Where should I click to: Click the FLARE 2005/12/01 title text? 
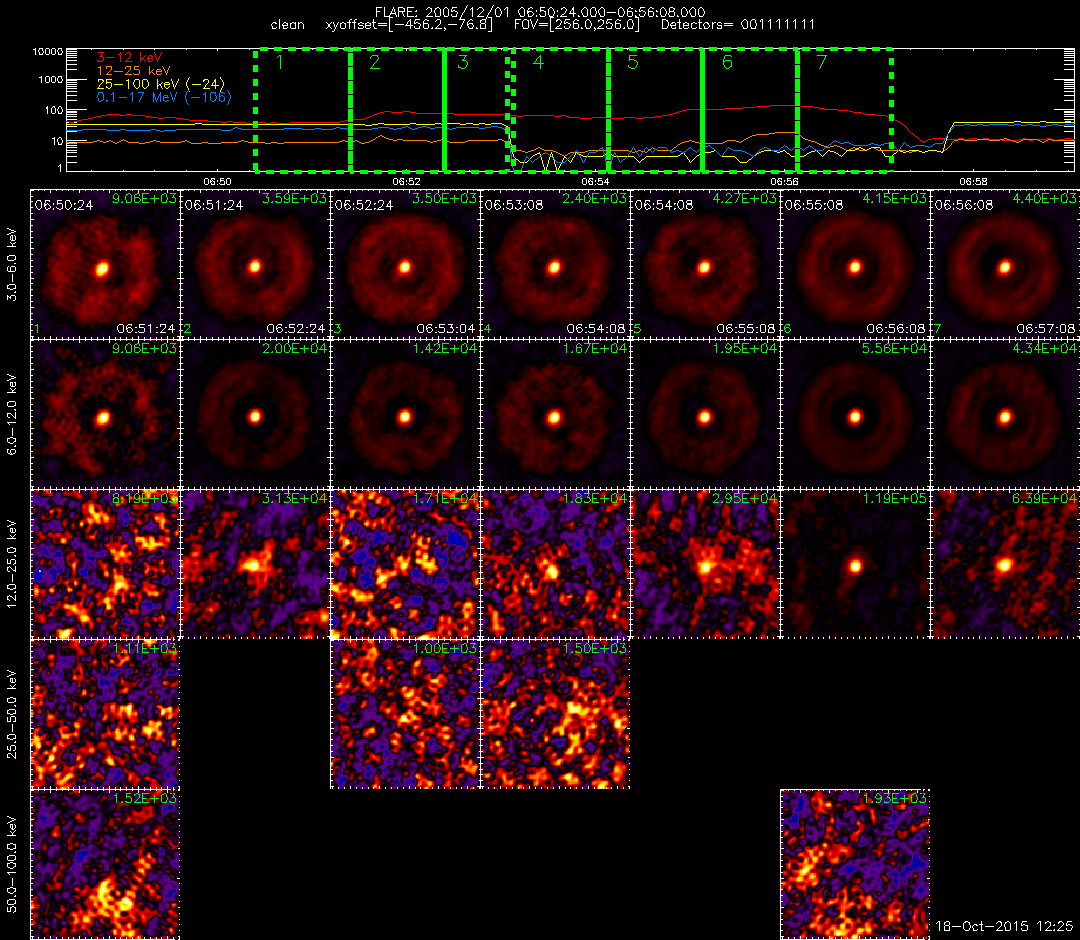540,12
